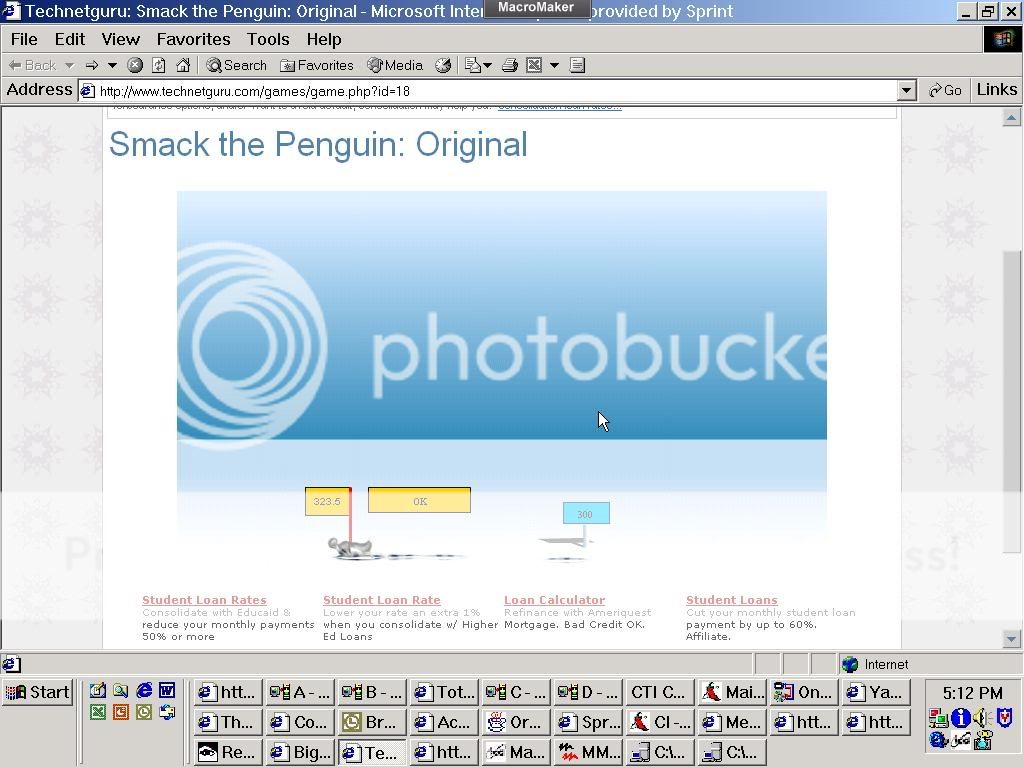The width and height of the screenshot is (1024, 768).
Task: Click the Mail toolbar icon
Action: [473, 65]
